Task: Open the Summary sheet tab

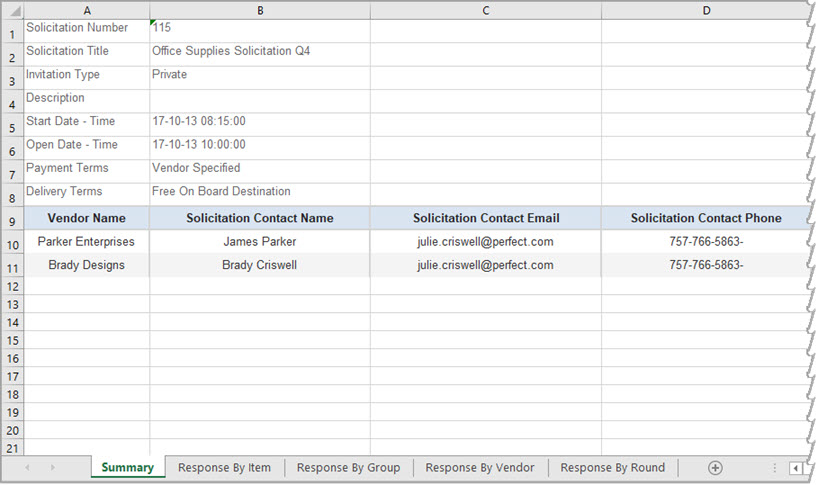Action: click(128, 467)
